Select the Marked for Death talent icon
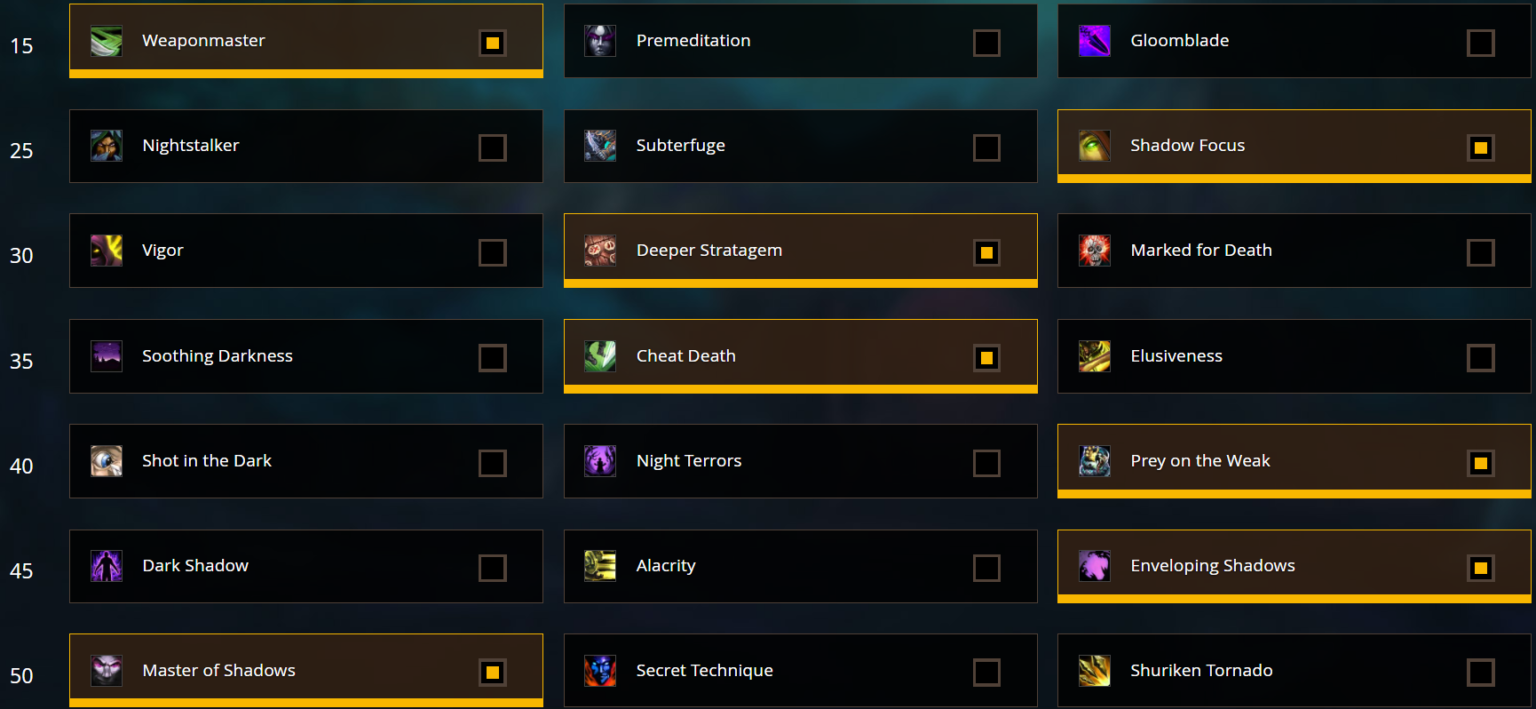The image size is (1536, 709). [1094, 251]
